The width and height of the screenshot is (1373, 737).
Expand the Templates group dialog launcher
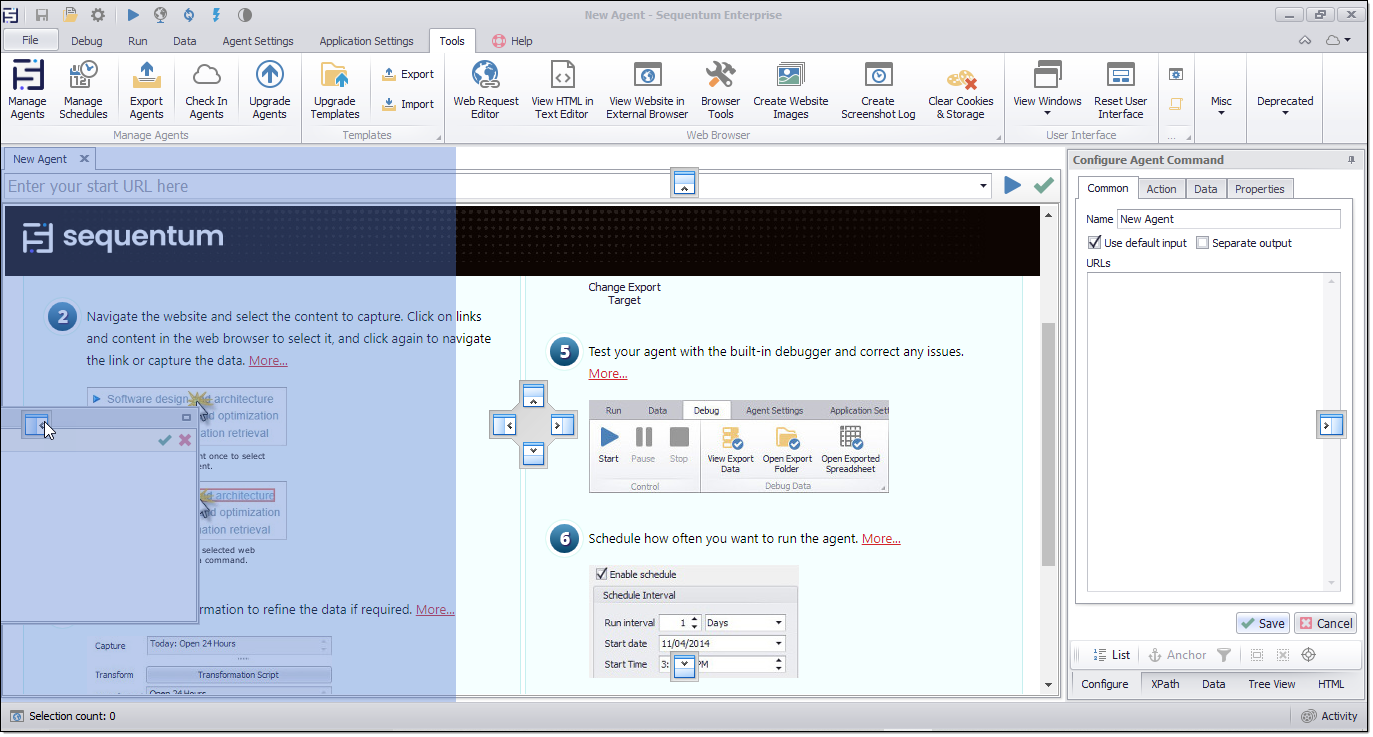pyautogui.click(x=439, y=137)
